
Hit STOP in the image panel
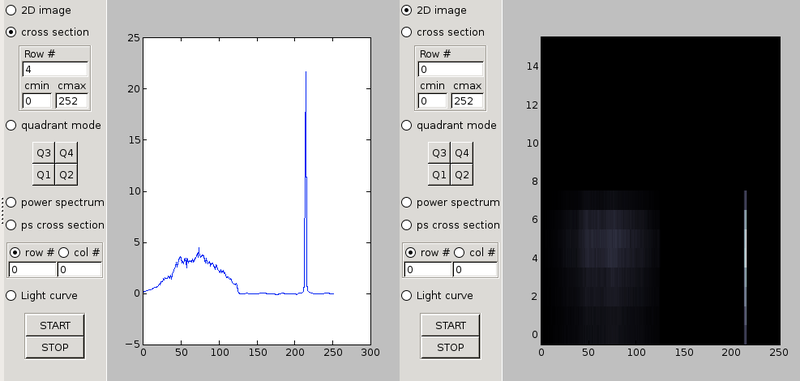pos(450,347)
